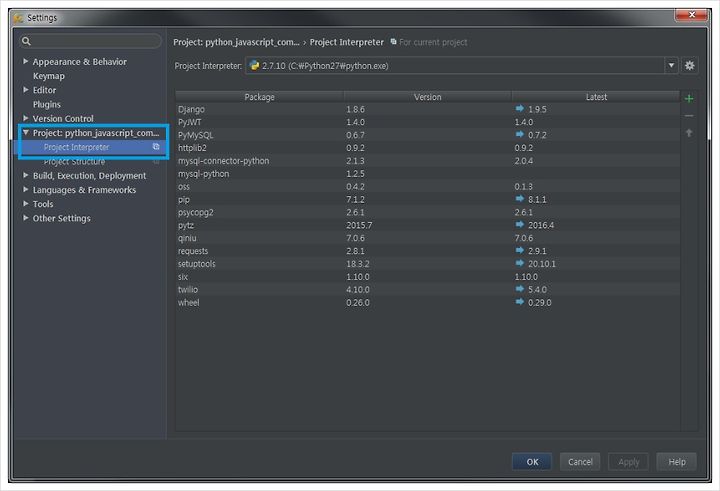720x491 pixels.
Task: Click version 18.3.2 of setuptools
Action: [358, 264]
